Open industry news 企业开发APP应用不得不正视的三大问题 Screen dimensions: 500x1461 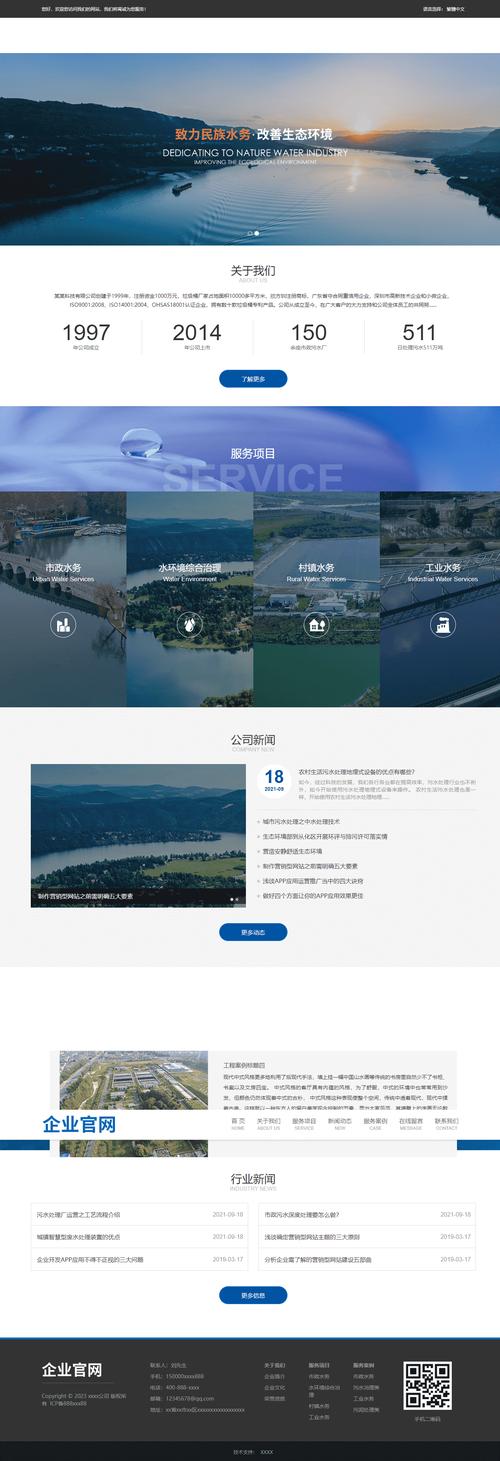click(x=90, y=1260)
